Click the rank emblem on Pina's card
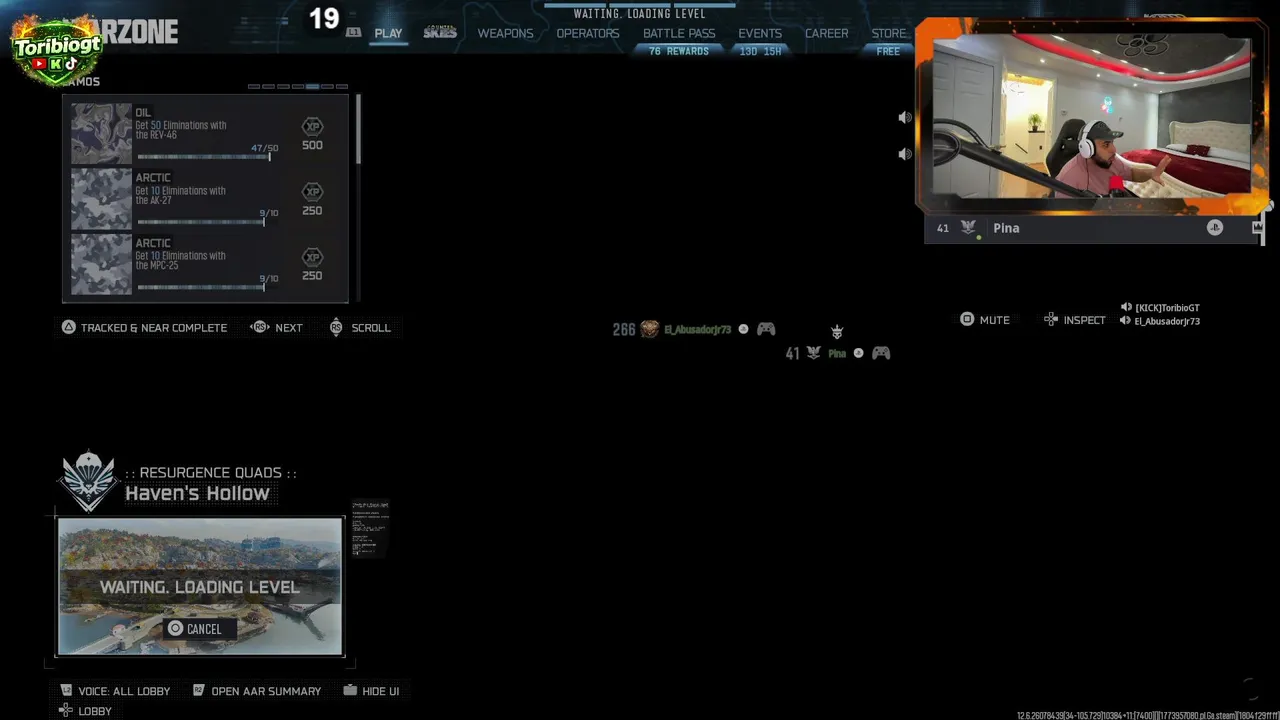Viewport: 1280px width, 720px height. [x=968, y=228]
